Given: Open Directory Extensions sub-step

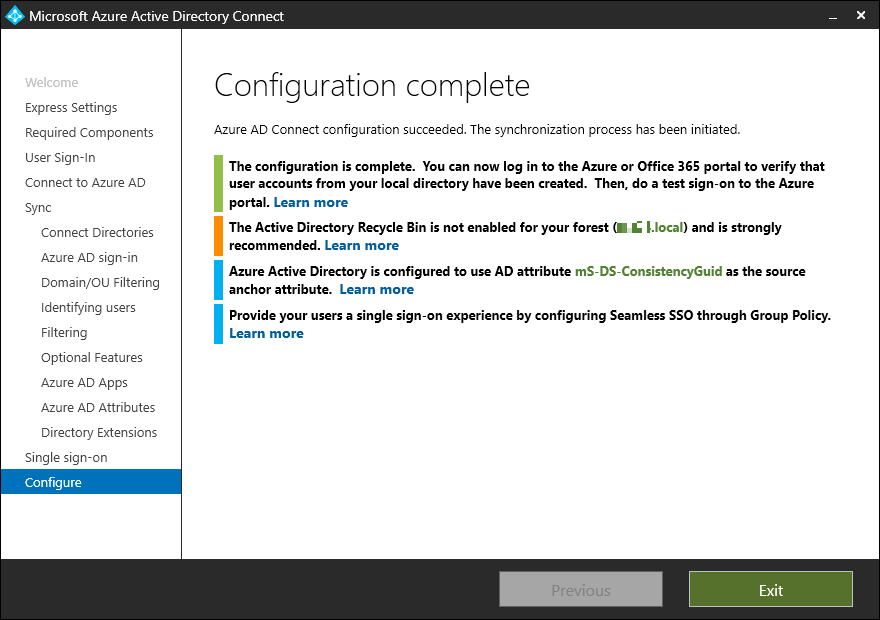Looking at the screenshot, I should click(99, 433).
